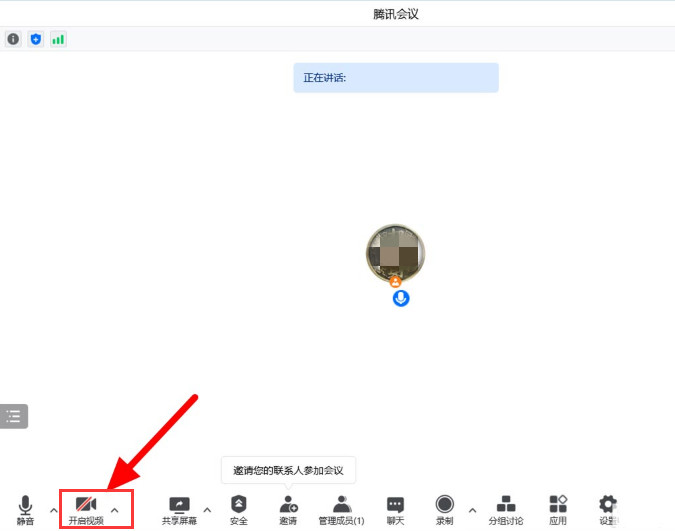Mute the microphone with 静音 button
Viewport: 675px width, 531px height.
pyautogui.click(x=25, y=510)
